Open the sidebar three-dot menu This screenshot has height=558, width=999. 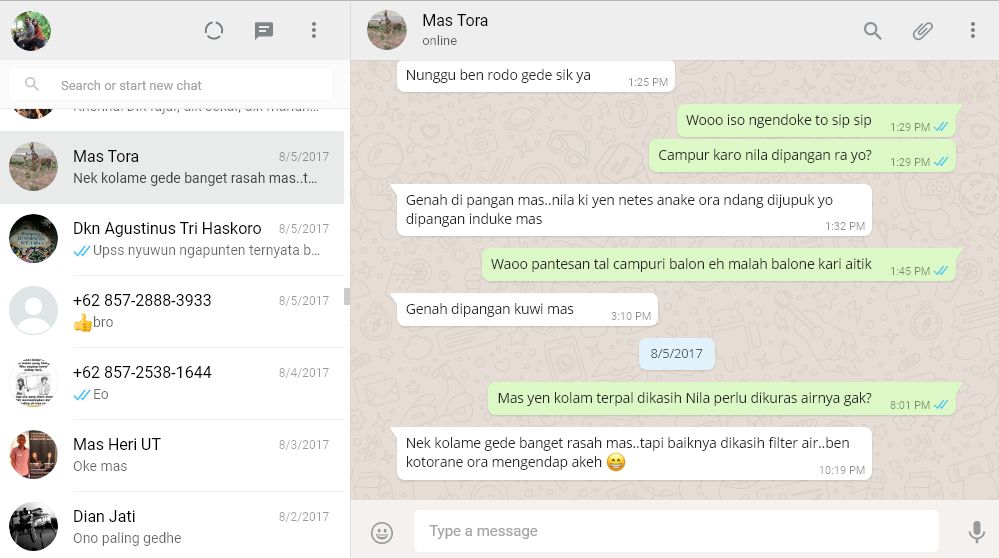[x=313, y=30]
